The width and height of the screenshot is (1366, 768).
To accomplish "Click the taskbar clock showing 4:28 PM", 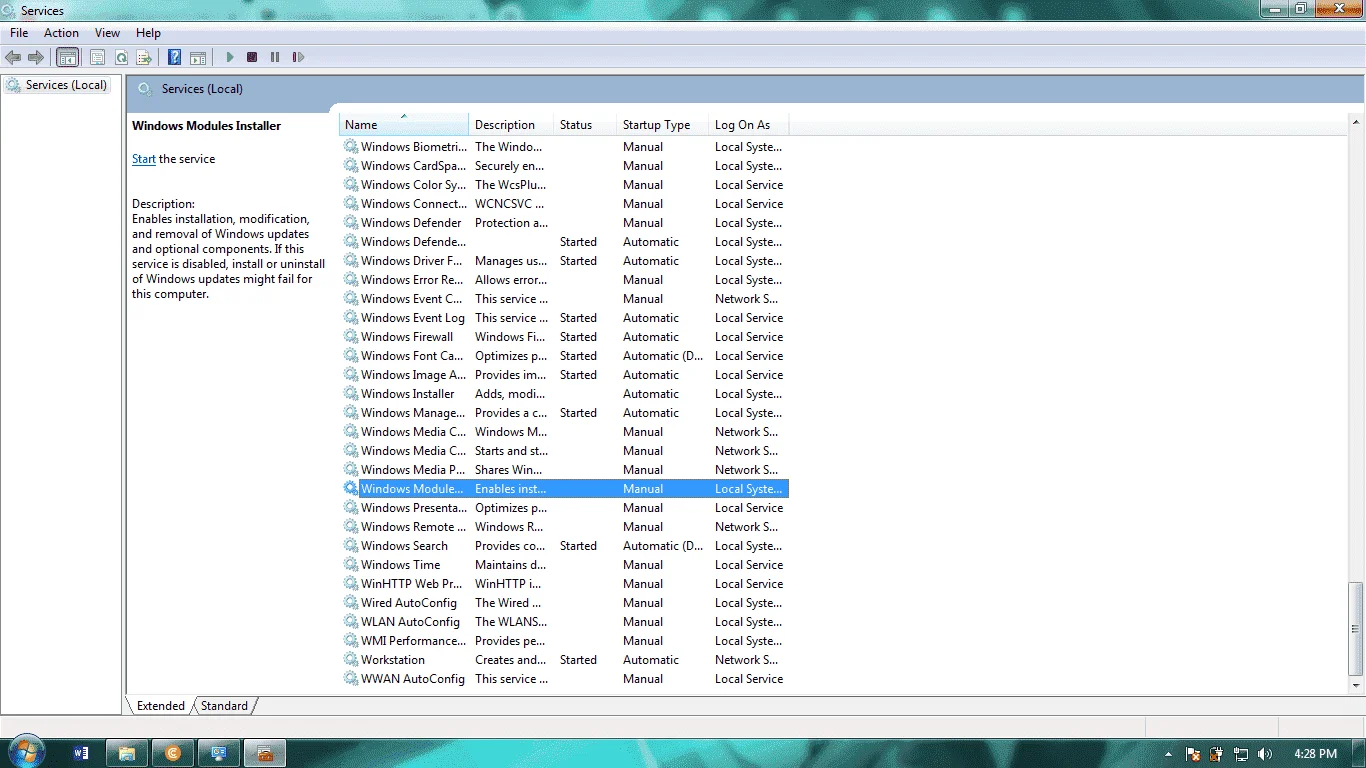I will point(1315,754).
